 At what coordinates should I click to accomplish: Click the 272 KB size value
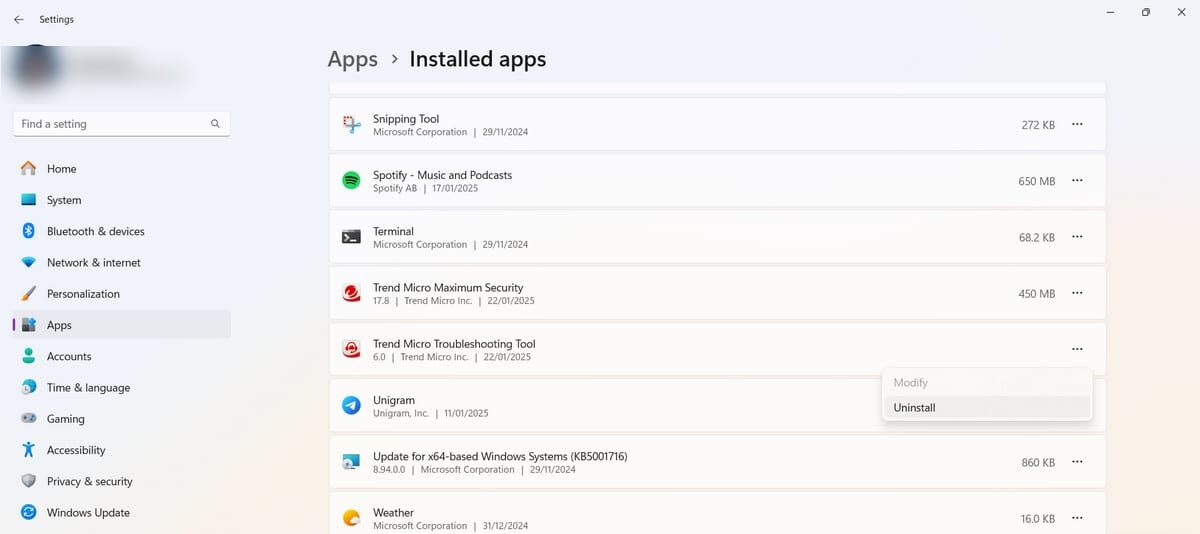[1038, 125]
